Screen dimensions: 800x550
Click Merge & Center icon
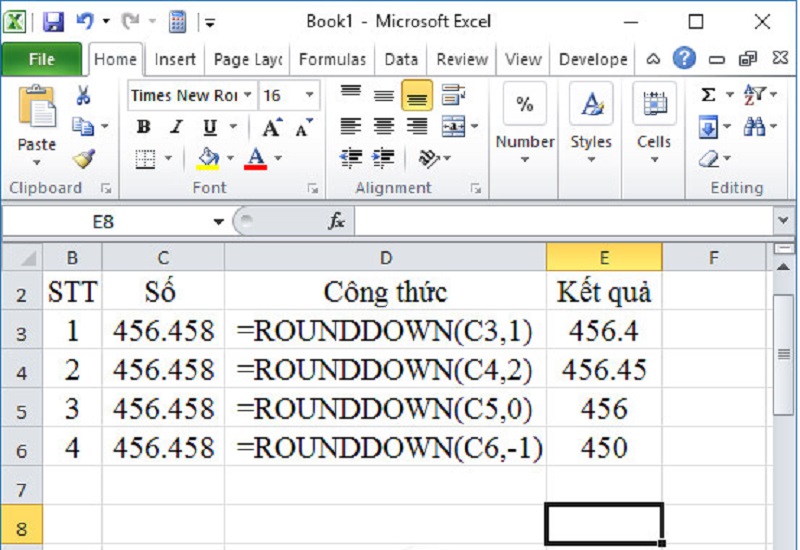click(453, 127)
